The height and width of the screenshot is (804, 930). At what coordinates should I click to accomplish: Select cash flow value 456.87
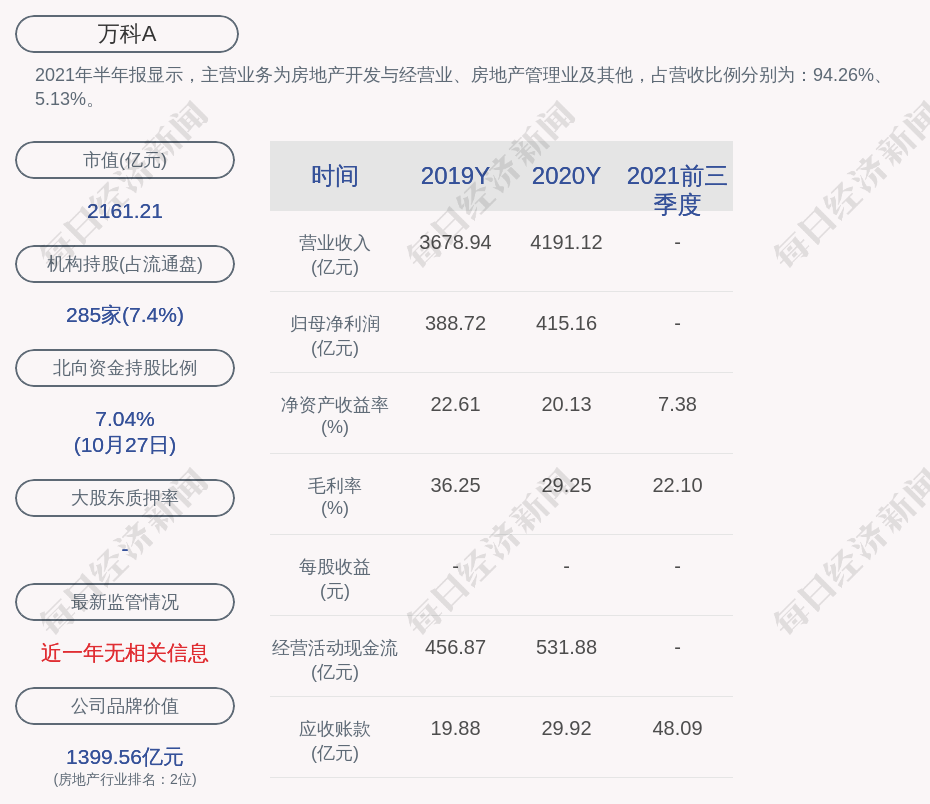(x=455, y=647)
